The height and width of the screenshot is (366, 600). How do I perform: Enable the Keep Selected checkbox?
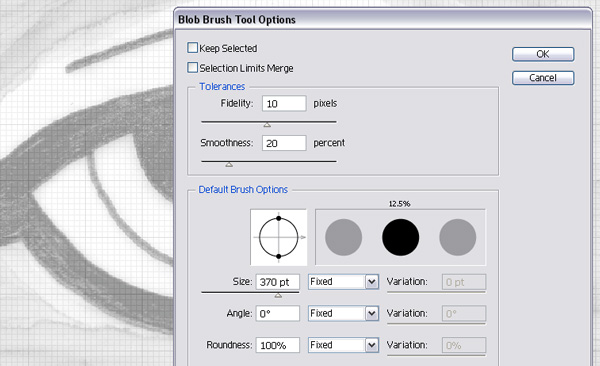[x=192, y=48]
